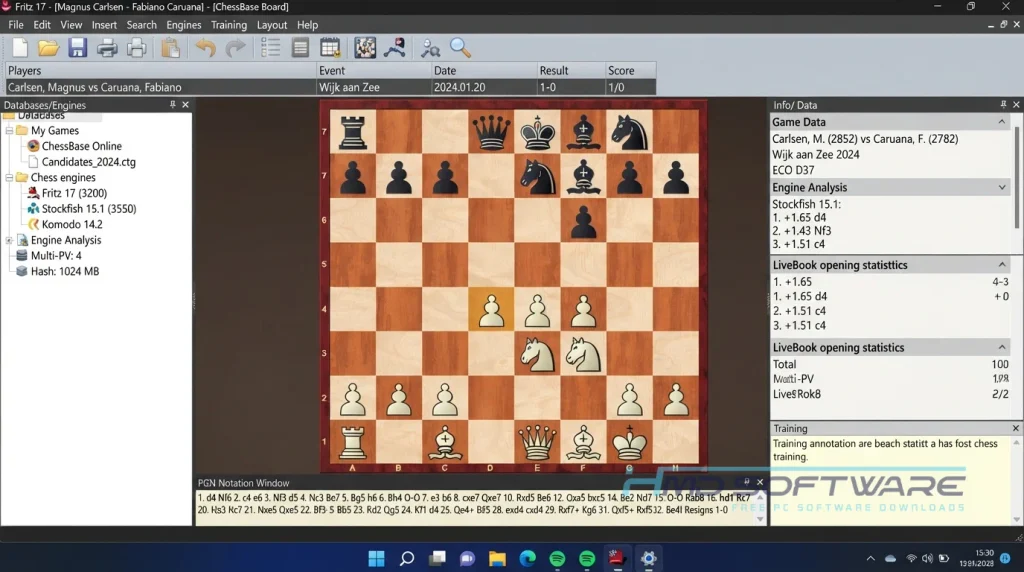Close the Databases/Engines panel
1024x572 pixels.
click(x=185, y=104)
